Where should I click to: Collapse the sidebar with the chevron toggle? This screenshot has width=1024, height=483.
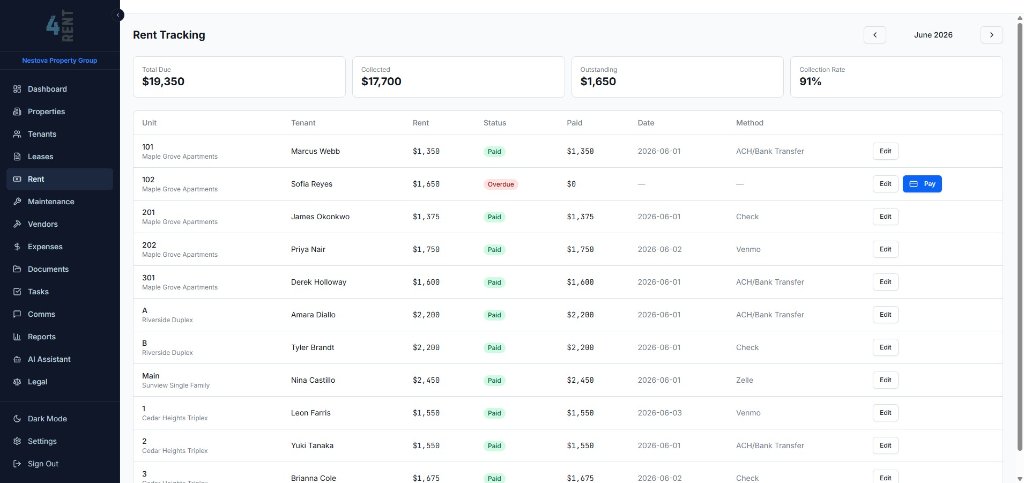tap(118, 14)
